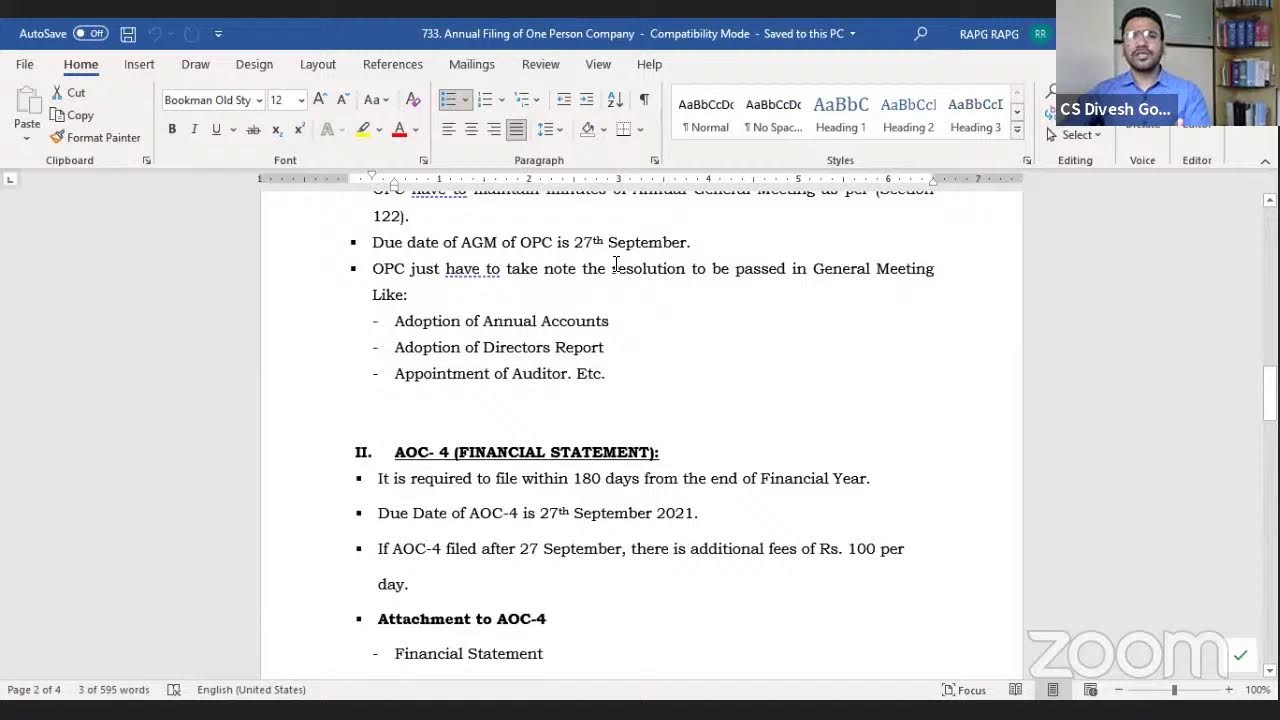
Task: Toggle Bold formatting
Action: (x=172, y=129)
